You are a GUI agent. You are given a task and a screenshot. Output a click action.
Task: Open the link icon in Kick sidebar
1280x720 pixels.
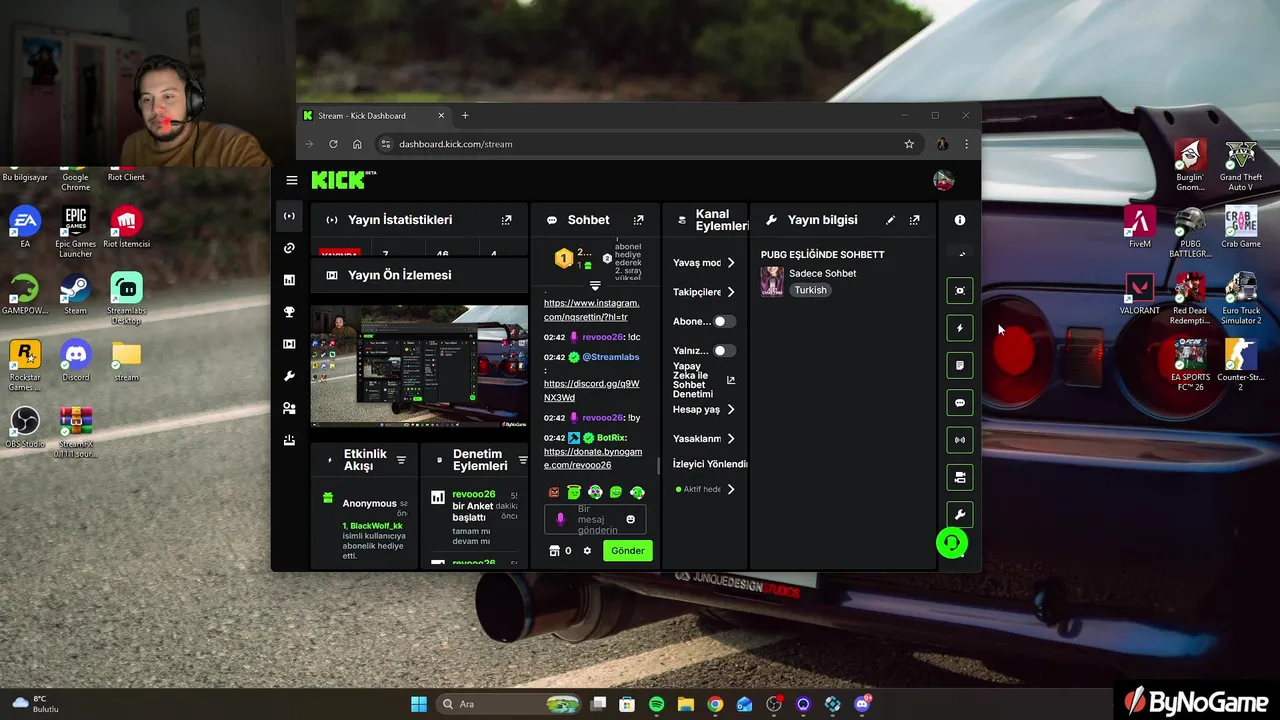289,248
